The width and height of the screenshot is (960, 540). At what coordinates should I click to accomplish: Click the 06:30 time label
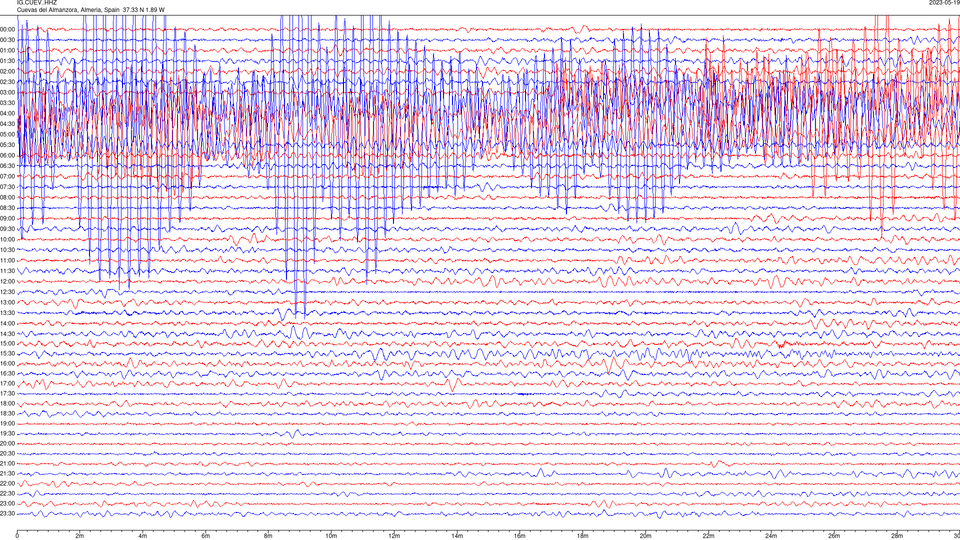(7, 166)
